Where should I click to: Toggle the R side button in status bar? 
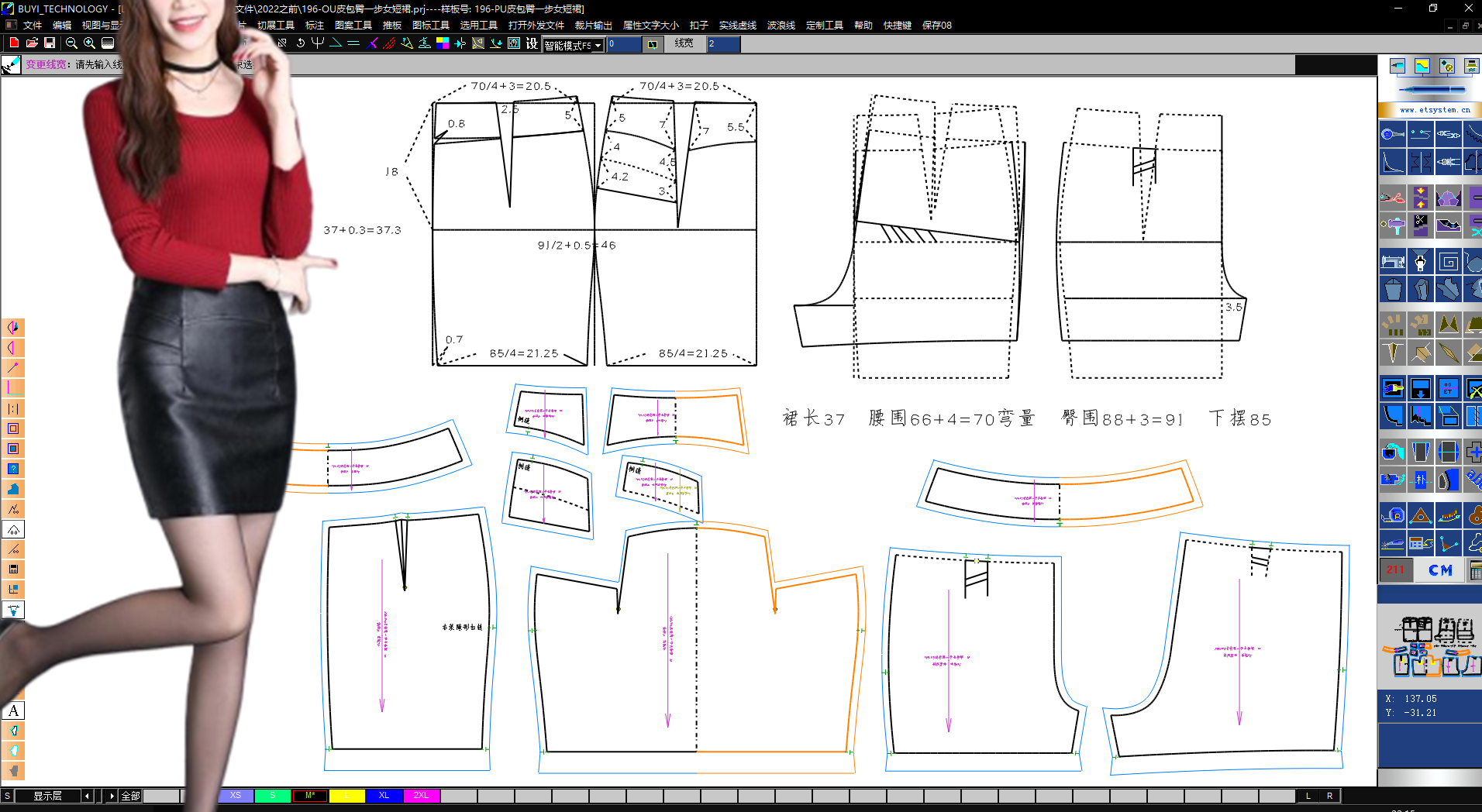coord(1329,796)
